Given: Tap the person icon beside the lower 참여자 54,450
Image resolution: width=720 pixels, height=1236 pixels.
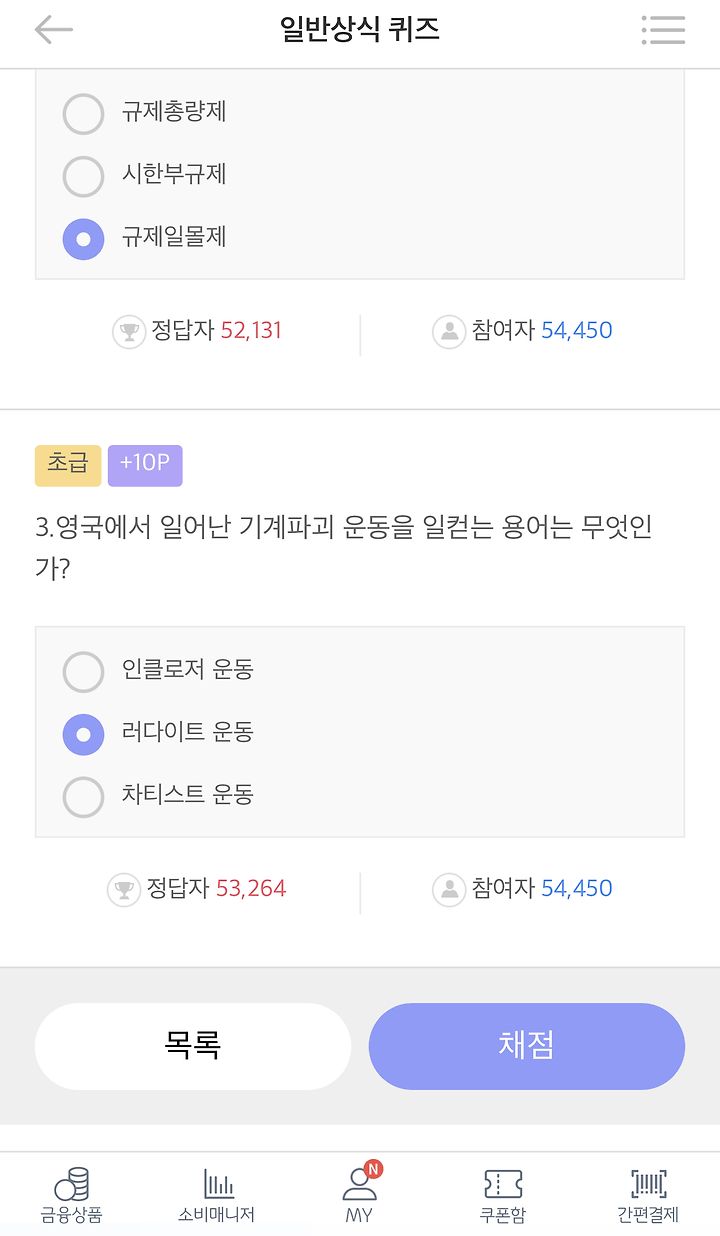Looking at the screenshot, I should 449,889.
